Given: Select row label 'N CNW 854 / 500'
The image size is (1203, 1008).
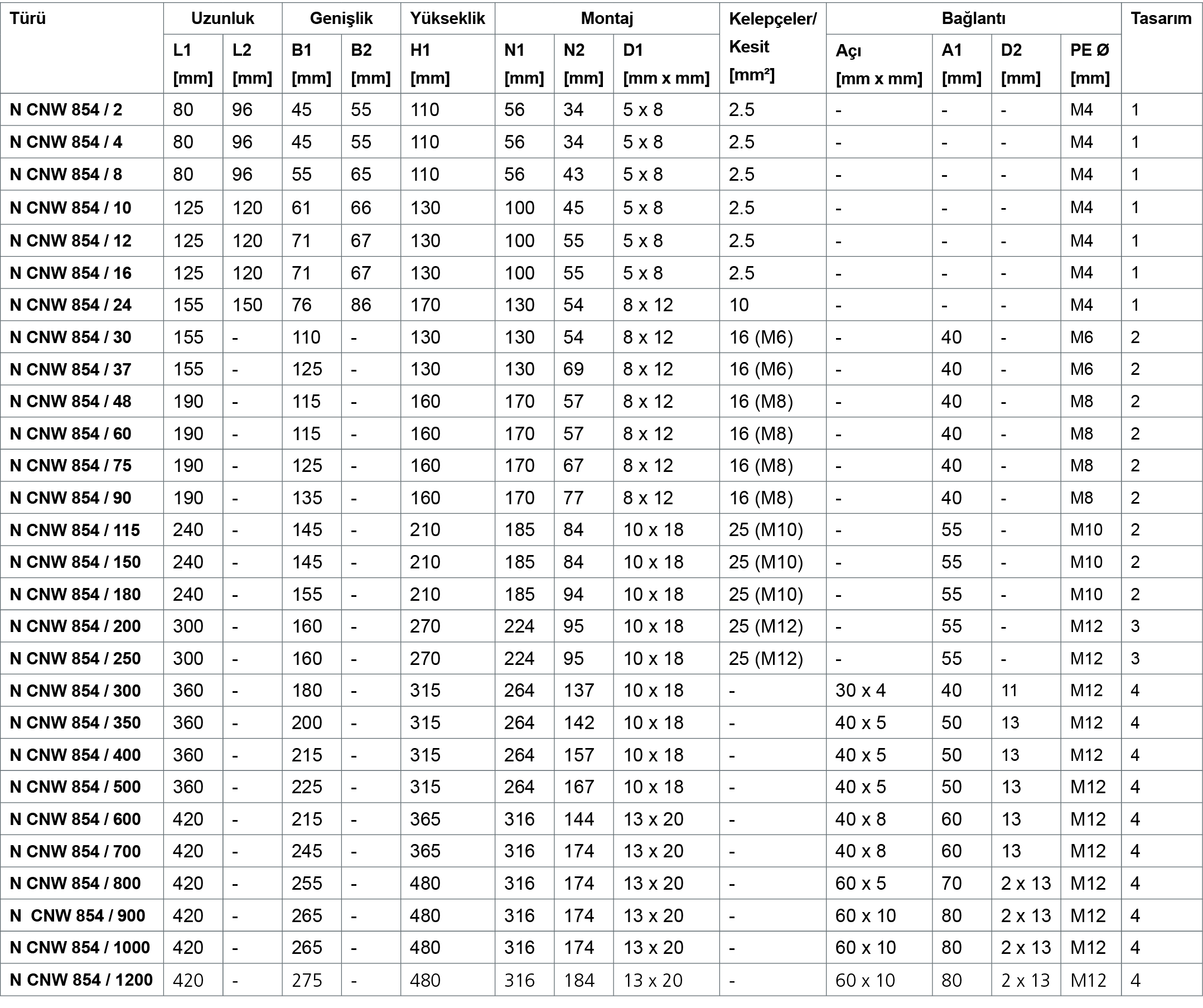Looking at the screenshot, I should [75, 787].
